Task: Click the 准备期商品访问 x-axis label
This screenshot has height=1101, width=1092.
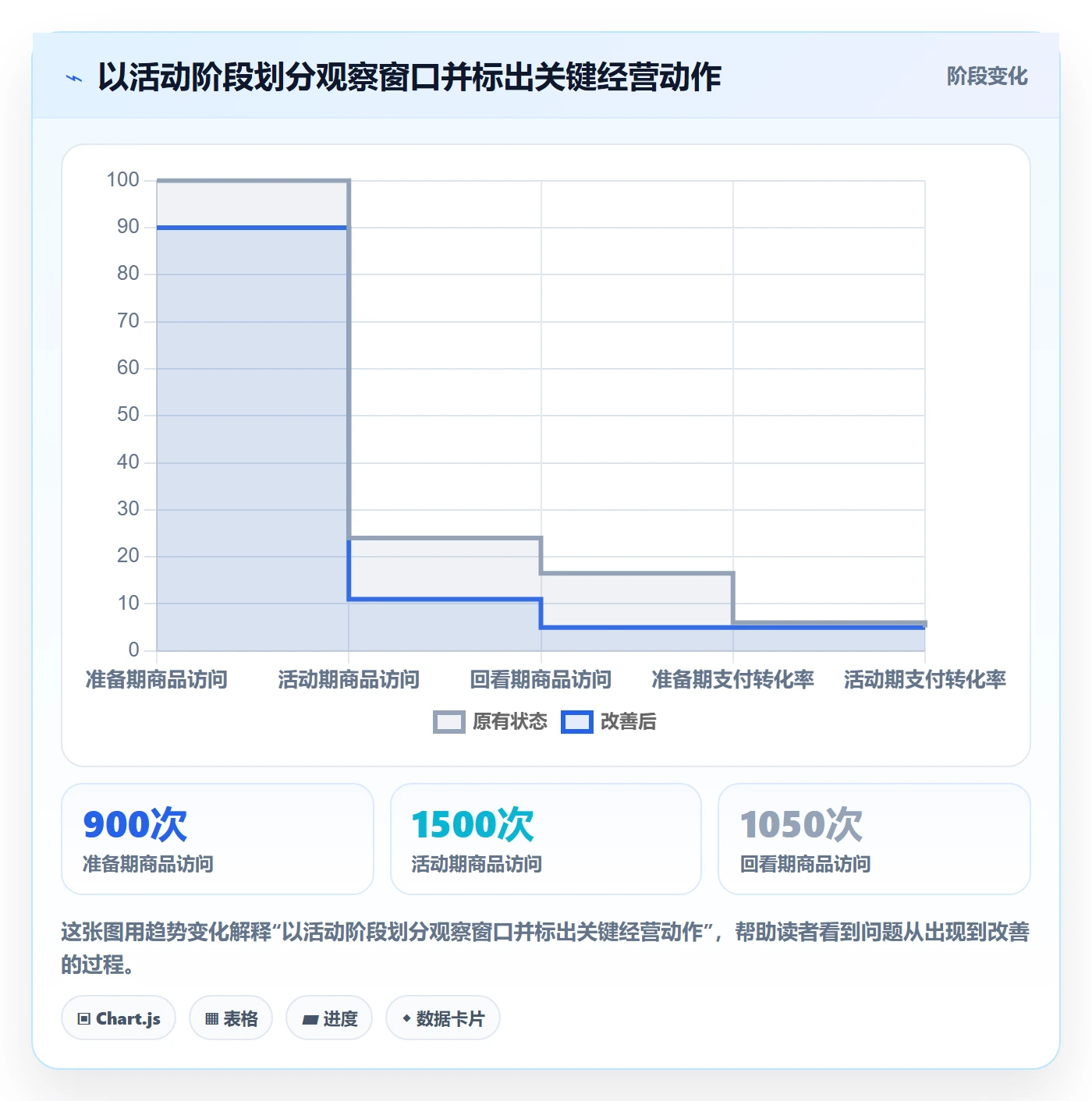Action: [x=157, y=680]
